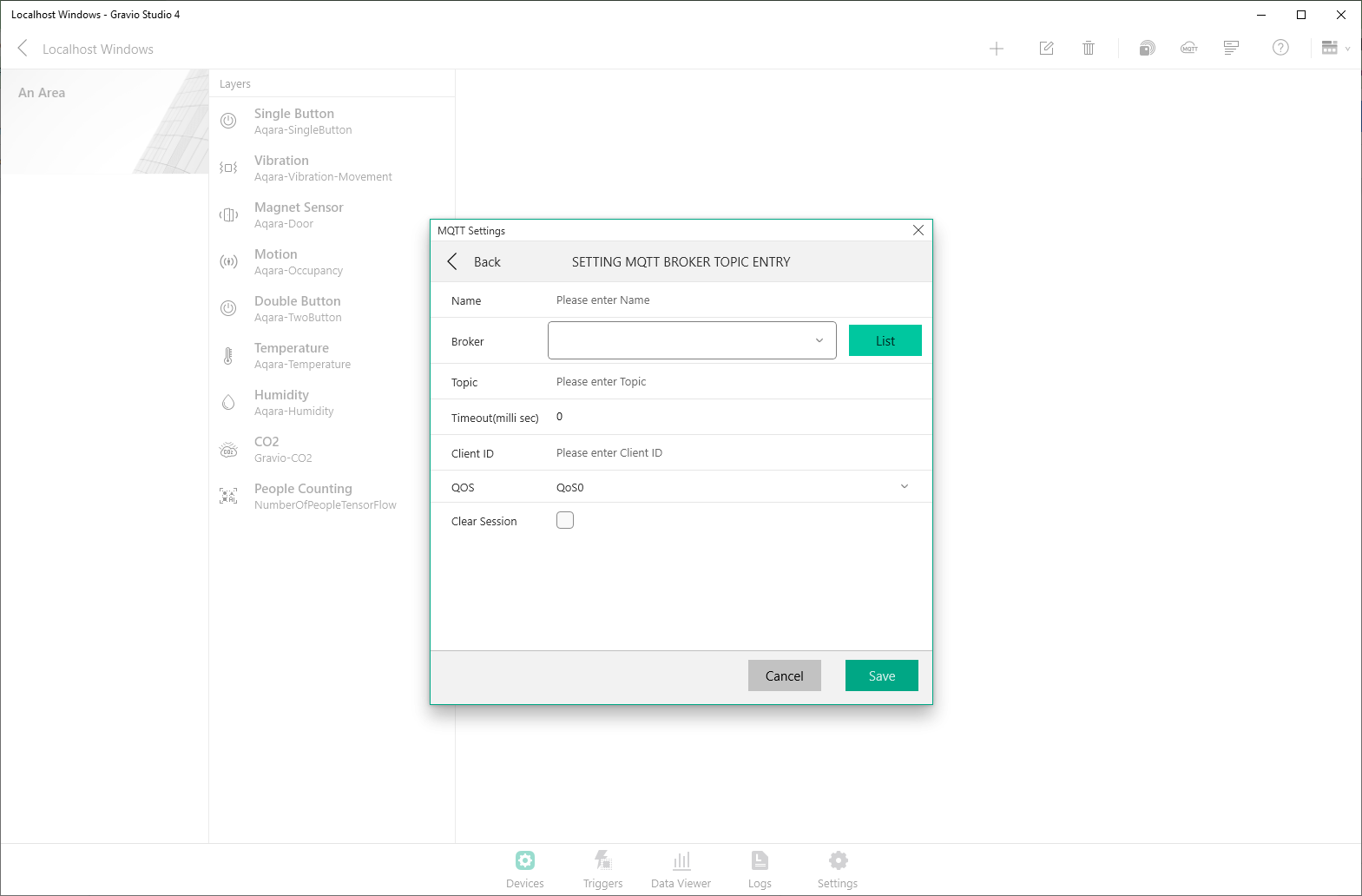Click the Localhost Windows header title
The image size is (1362, 896).
click(x=98, y=49)
